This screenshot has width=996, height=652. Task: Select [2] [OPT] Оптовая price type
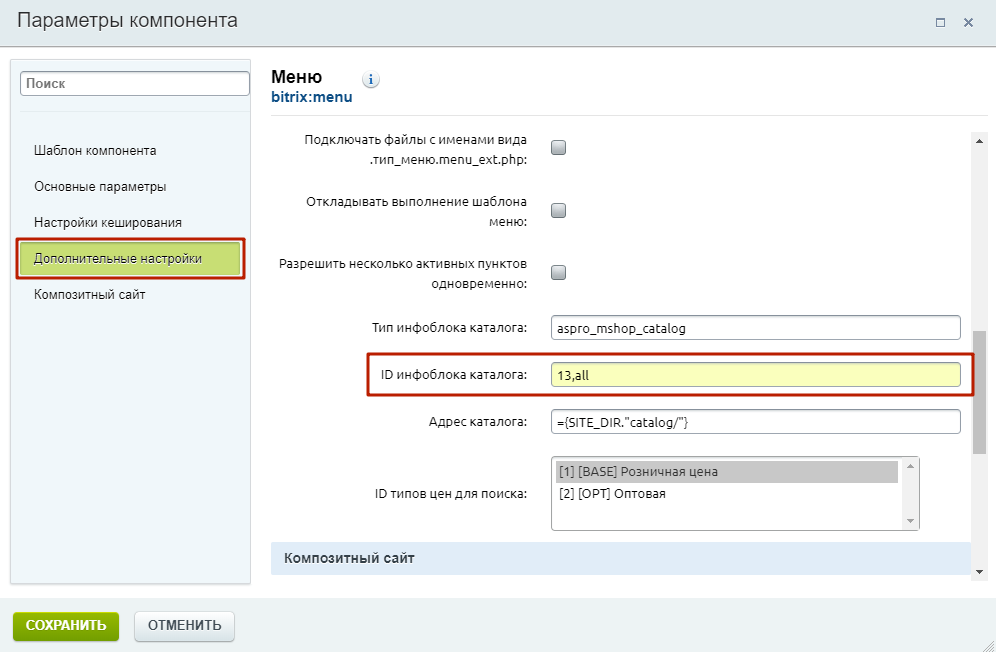point(726,494)
